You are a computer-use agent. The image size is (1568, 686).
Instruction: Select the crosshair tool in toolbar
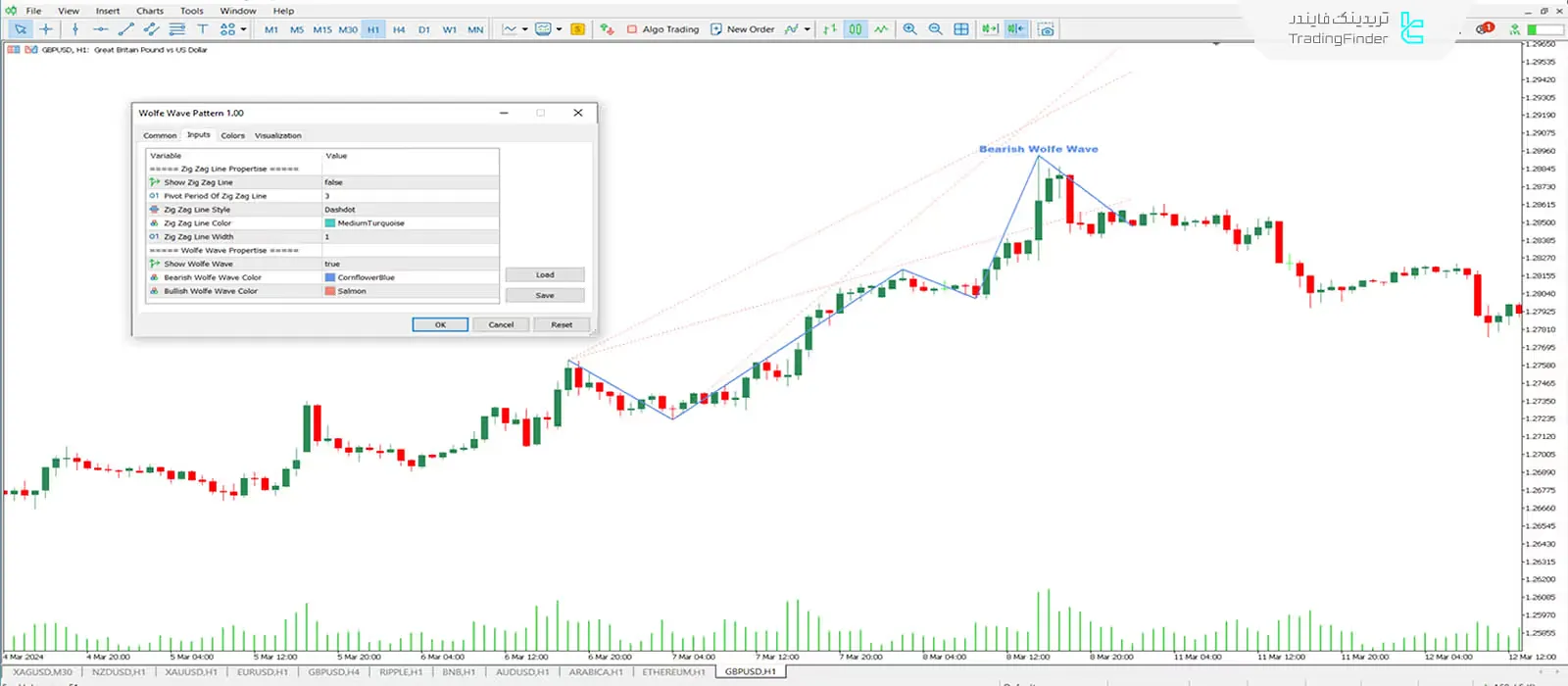pos(46,29)
